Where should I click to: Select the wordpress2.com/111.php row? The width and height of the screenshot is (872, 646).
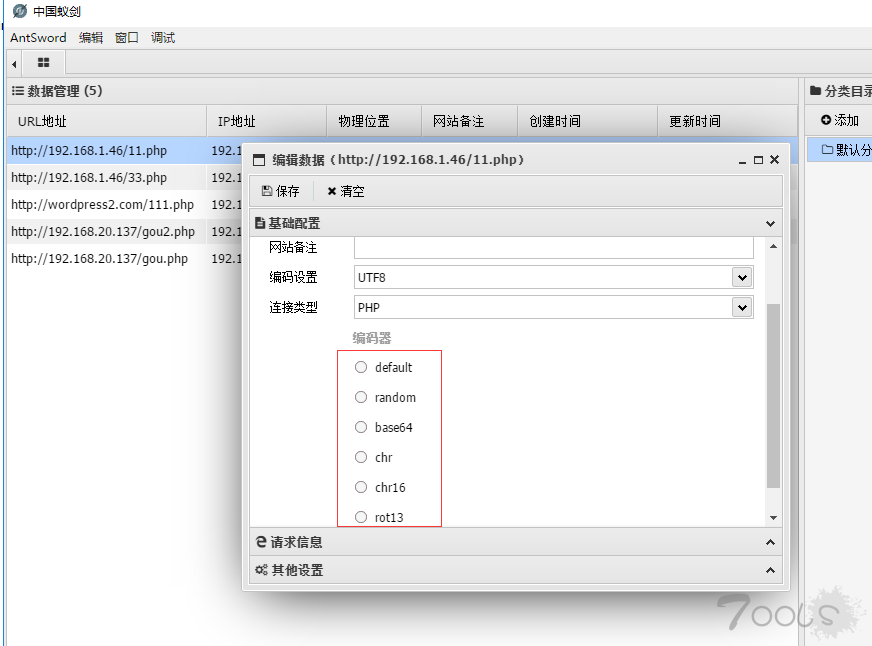(x=102, y=205)
